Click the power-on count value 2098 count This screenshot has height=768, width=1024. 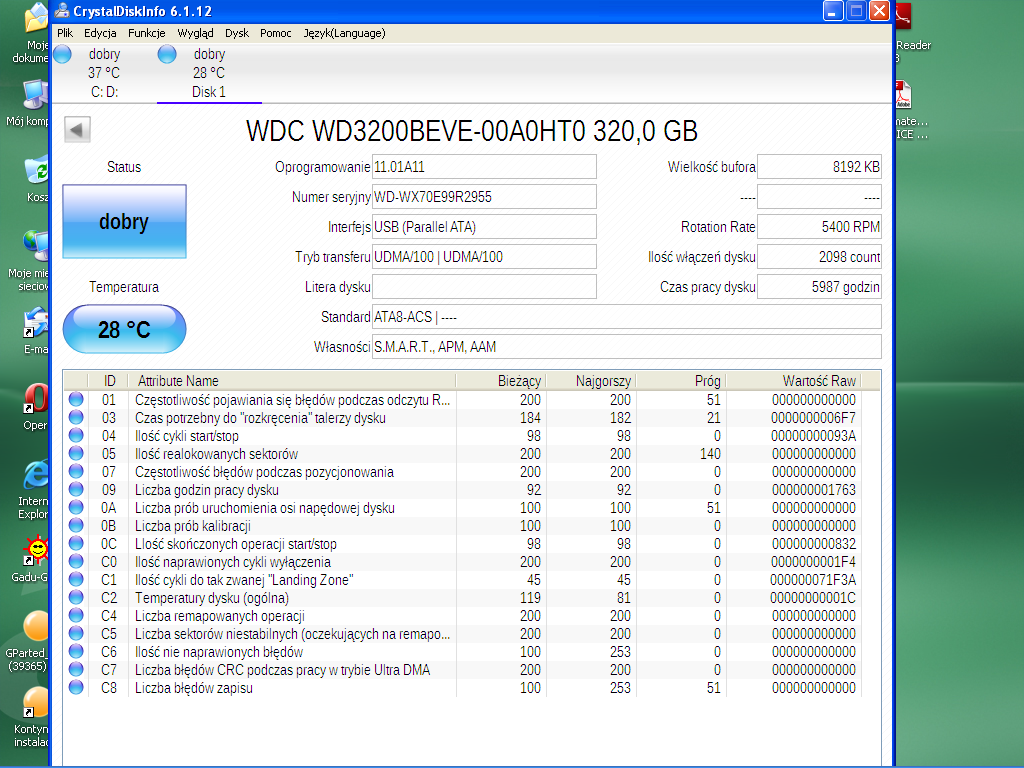pos(820,257)
